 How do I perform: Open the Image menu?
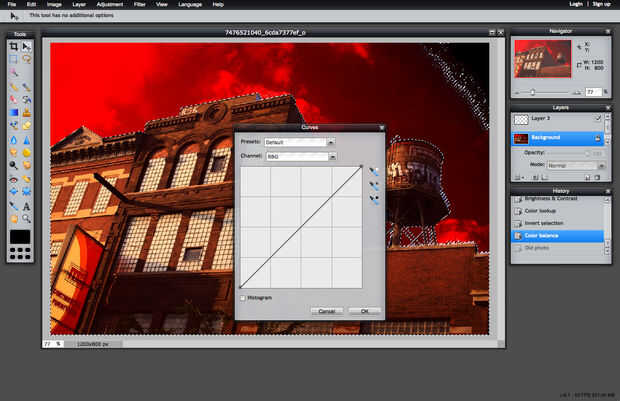pos(54,4)
